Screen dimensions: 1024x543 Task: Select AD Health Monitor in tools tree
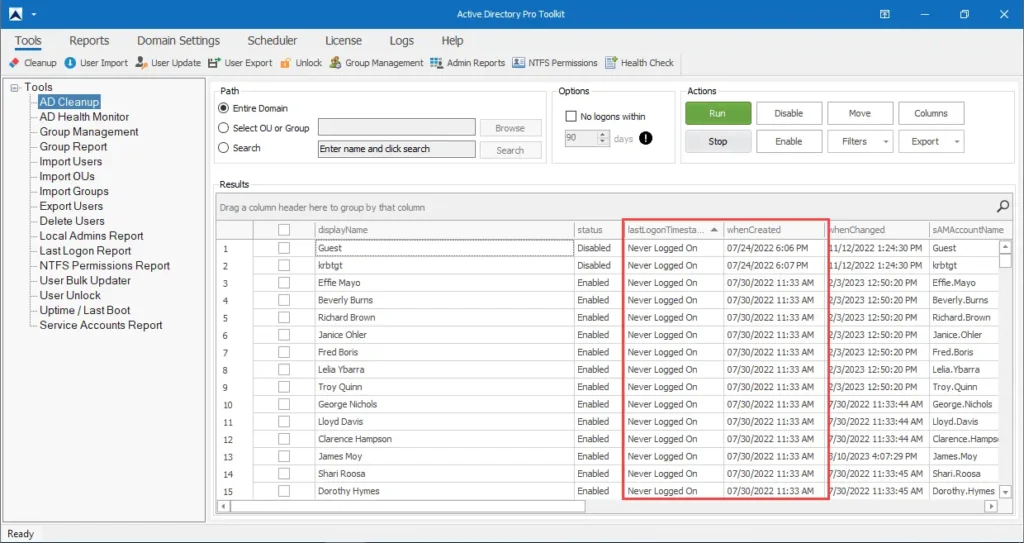pos(84,117)
